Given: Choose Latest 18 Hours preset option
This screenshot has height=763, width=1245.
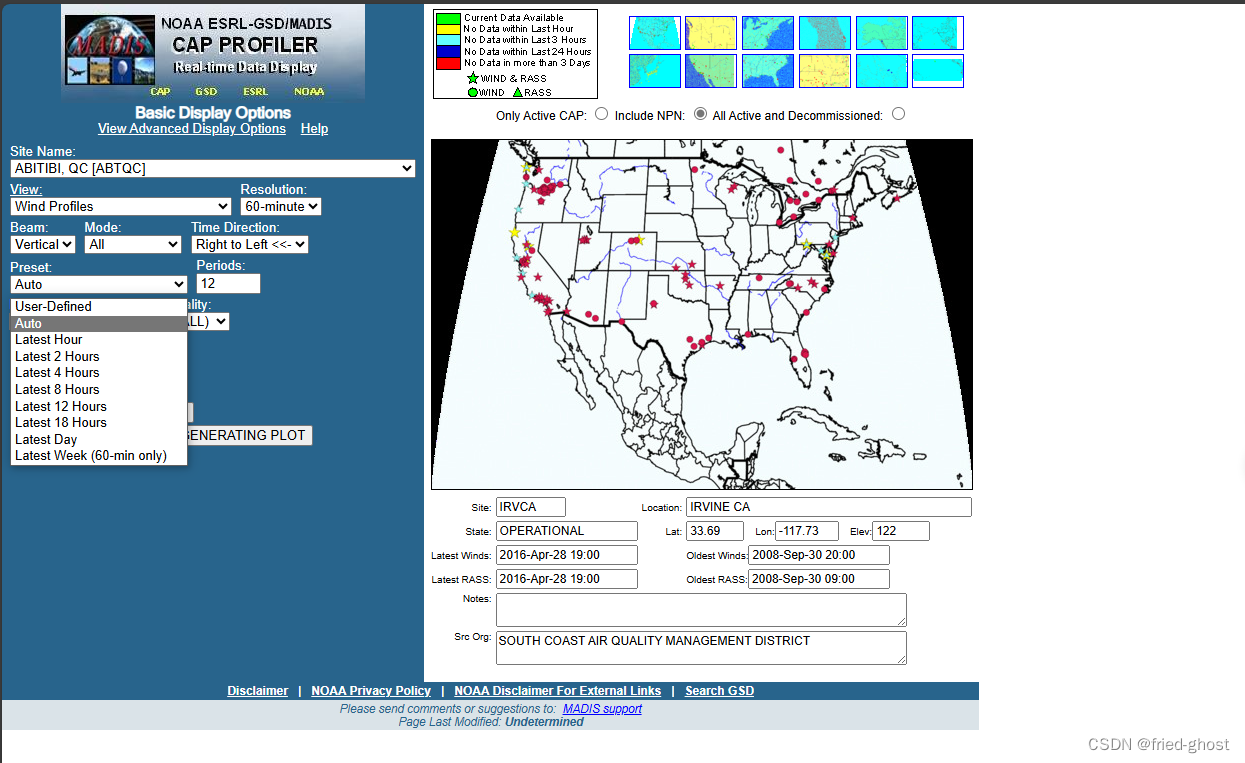Looking at the screenshot, I should pyautogui.click(x=99, y=423).
